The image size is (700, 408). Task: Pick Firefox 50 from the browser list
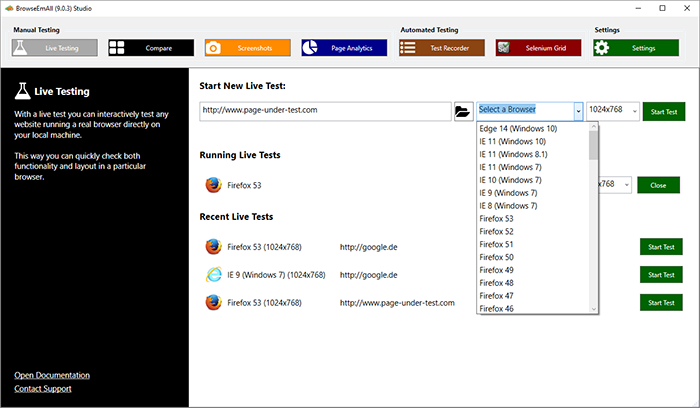click(x=497, y=257)
